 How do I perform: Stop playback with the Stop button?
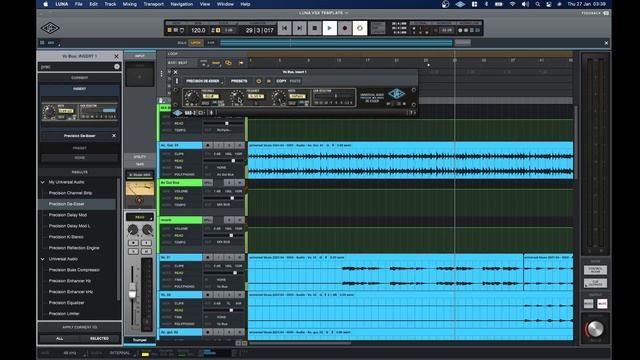click(x=315, y=28)
